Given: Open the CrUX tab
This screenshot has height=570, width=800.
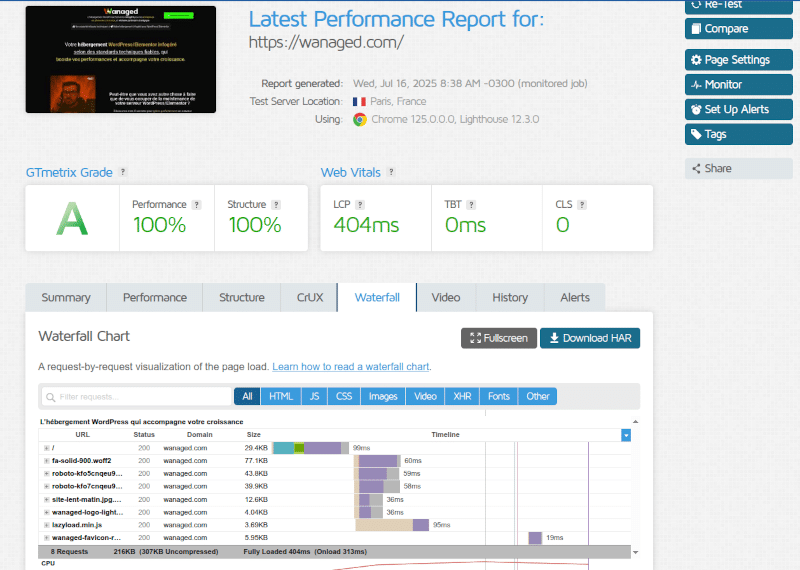Looking at the screenshot, I should tap(309, 298).
